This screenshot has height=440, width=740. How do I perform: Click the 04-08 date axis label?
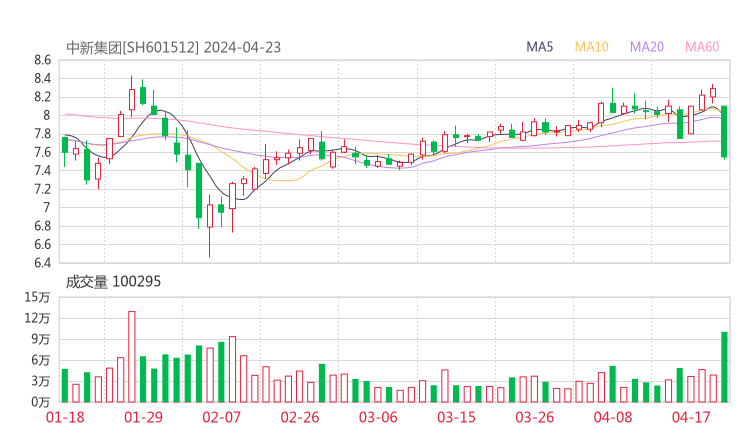point(613,417)
